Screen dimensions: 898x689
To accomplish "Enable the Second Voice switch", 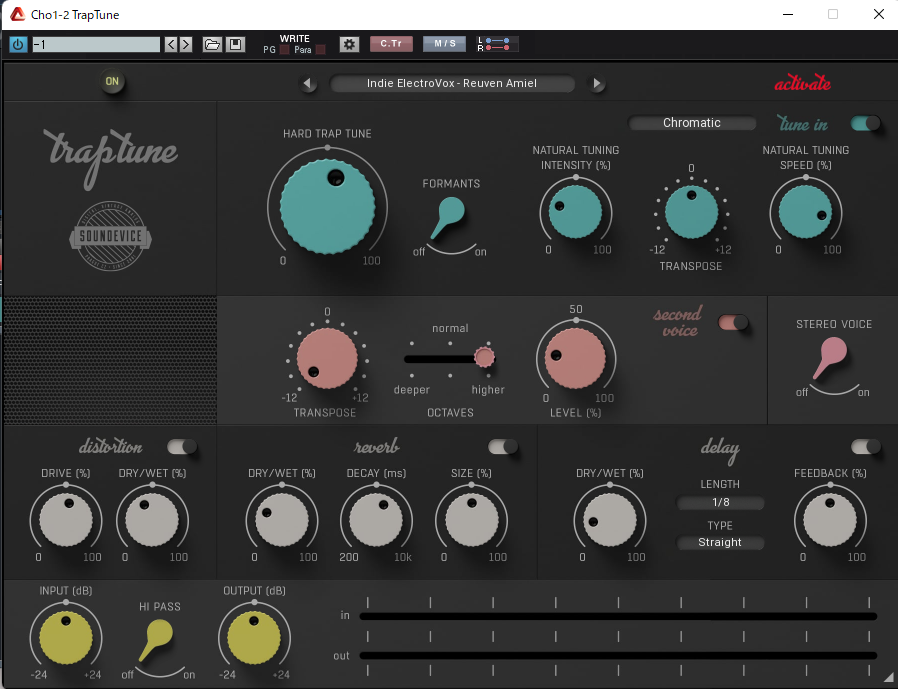I will click(733, 322).
